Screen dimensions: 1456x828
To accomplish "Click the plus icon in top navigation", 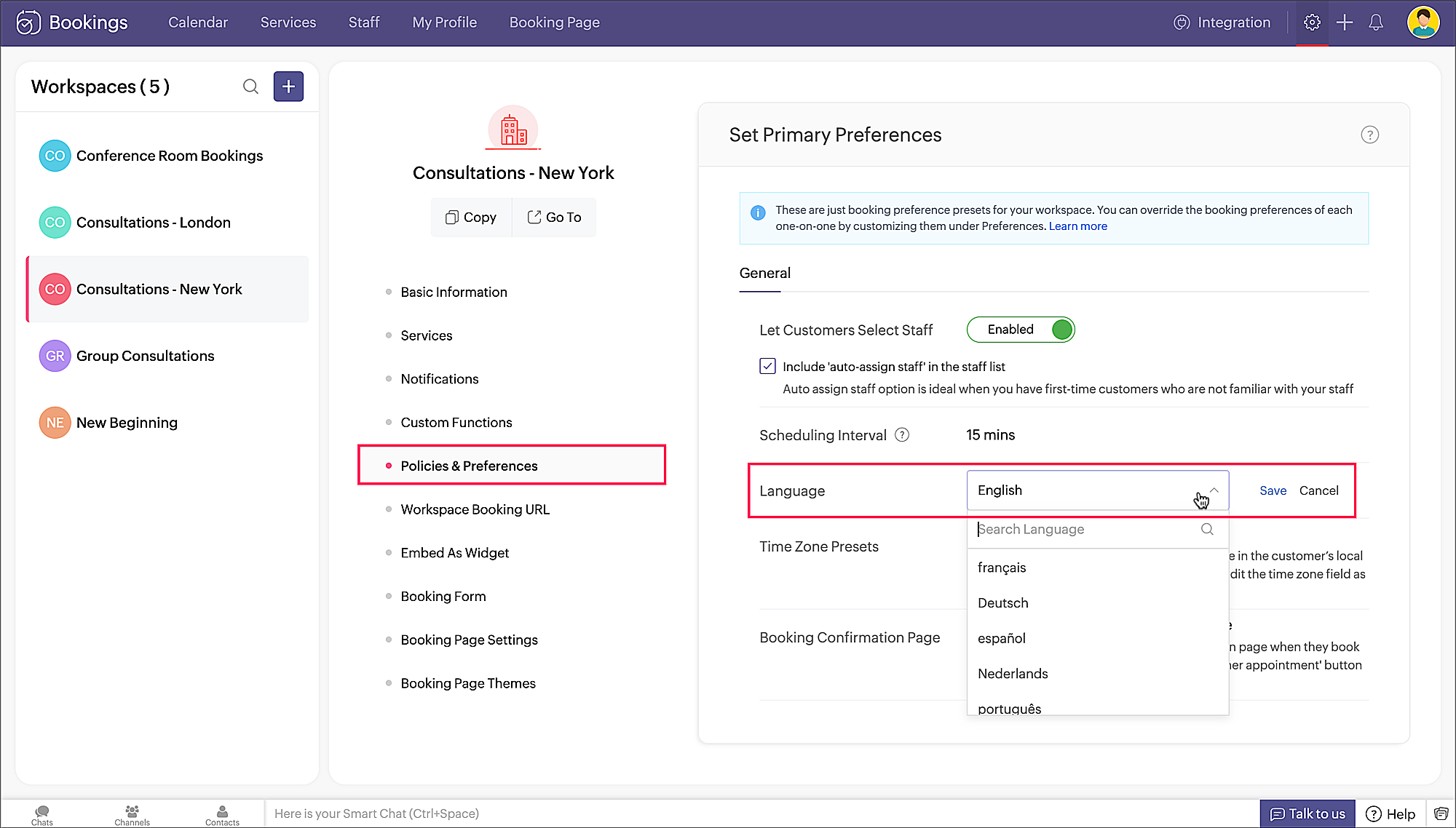I will (1344, 23).
